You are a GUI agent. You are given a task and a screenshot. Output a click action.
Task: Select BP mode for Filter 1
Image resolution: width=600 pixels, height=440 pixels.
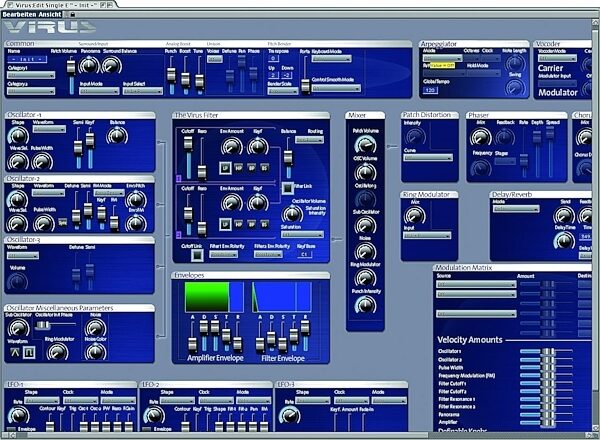(x=251, y=168)
